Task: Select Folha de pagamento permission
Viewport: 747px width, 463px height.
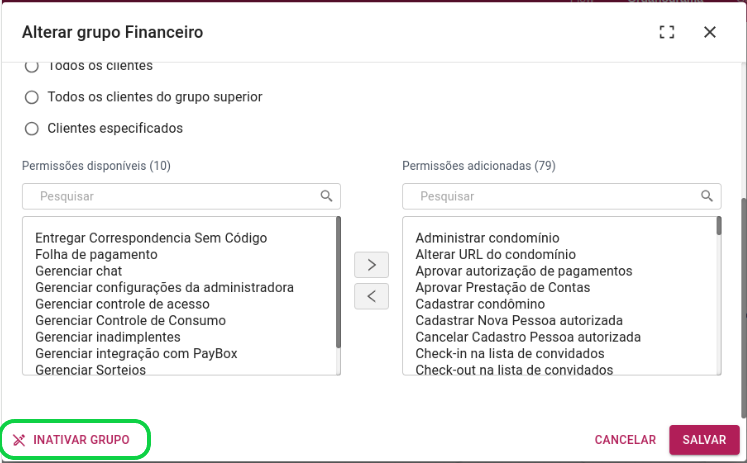Action: tap(96, 254)
